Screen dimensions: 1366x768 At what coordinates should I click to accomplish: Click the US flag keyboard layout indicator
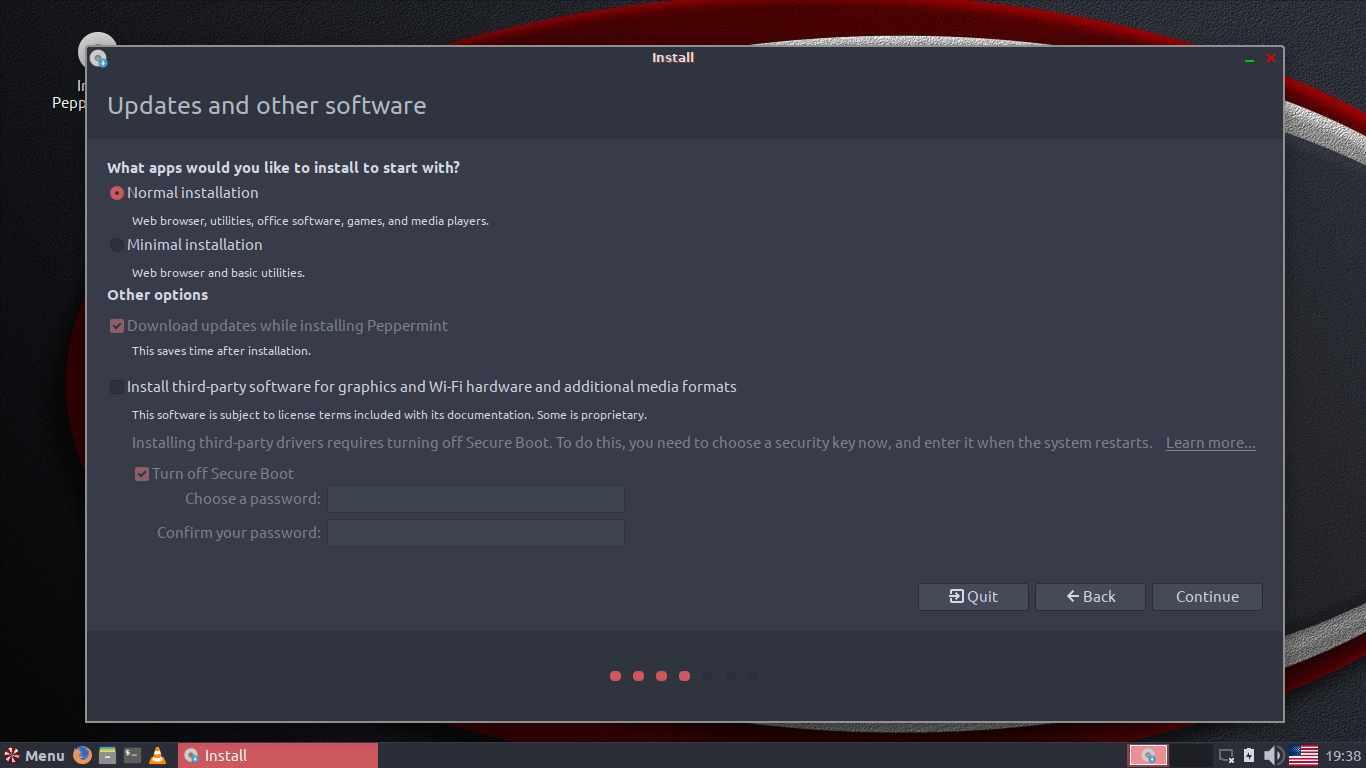1303,755
